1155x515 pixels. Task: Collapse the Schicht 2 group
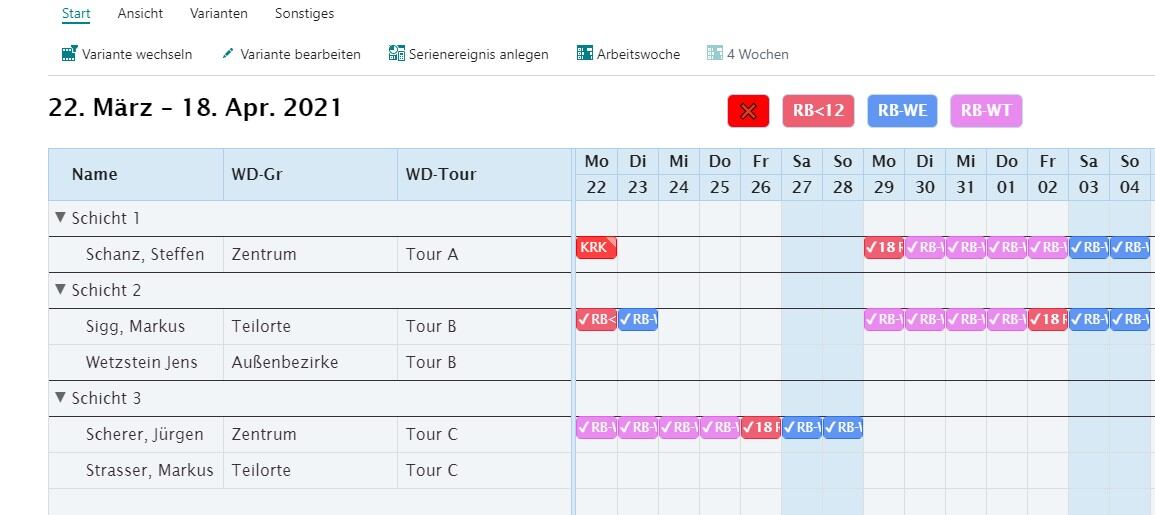tap(60, 290)
